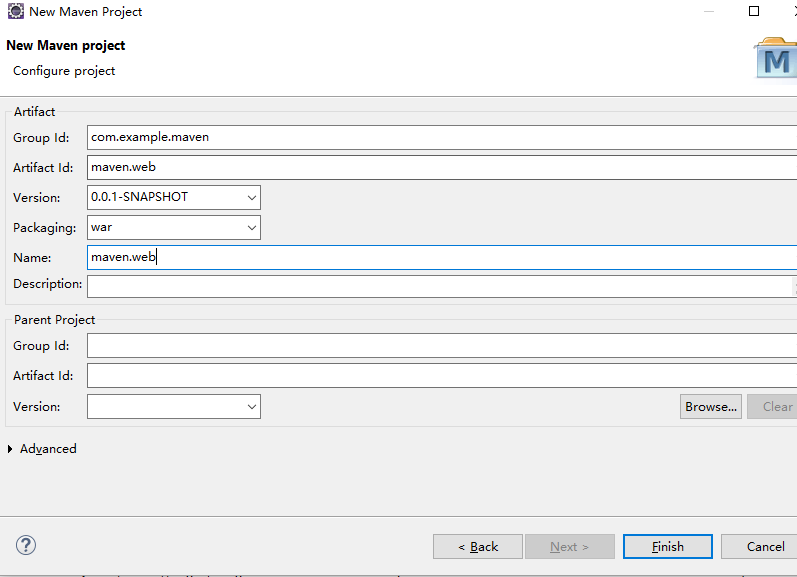Screen dimensions: 797x577
Task: Click the 'war' packaging value
Action: pos(101,227)
